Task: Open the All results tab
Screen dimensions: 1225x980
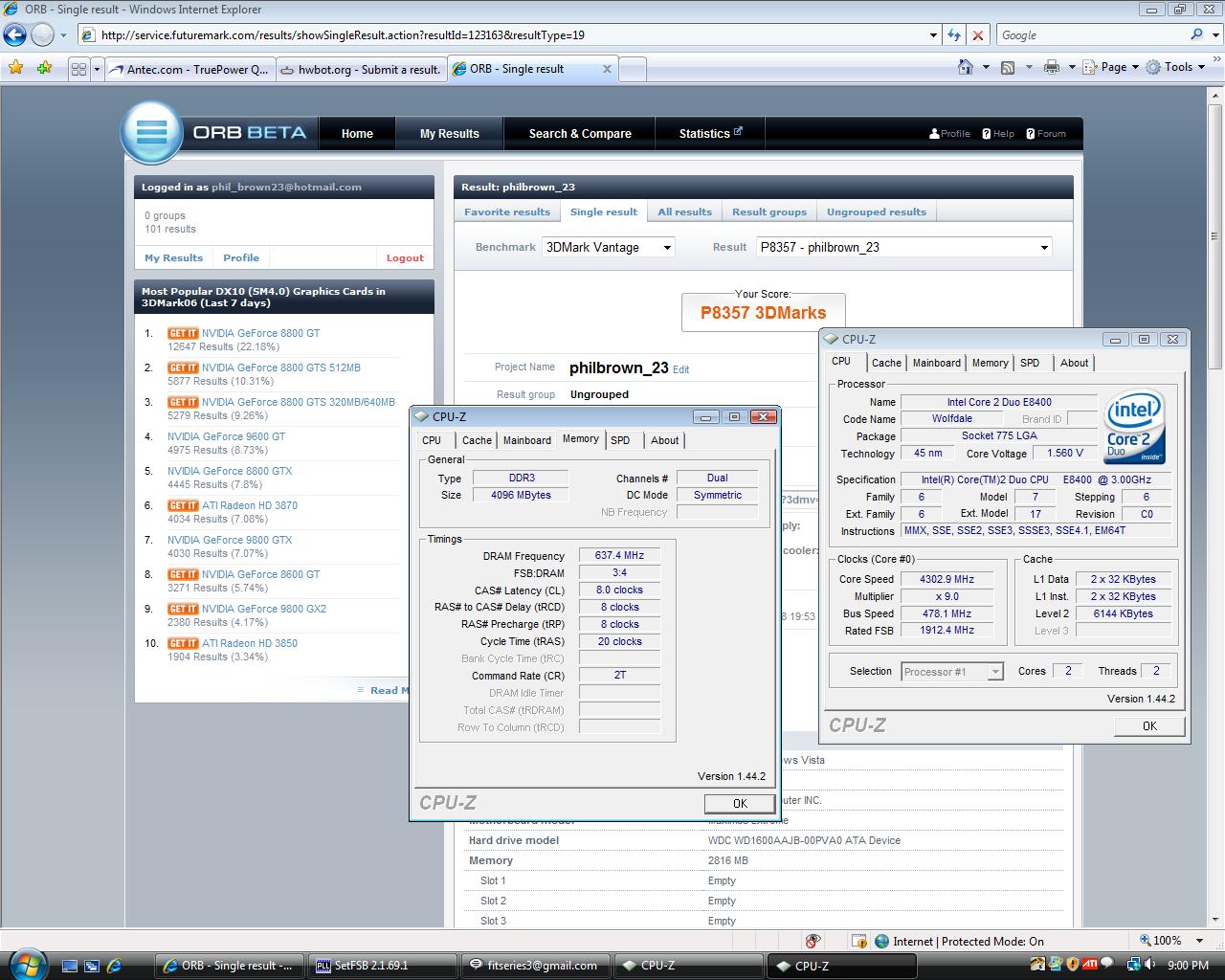Action: pyautogui.click(x=685, y=212)
